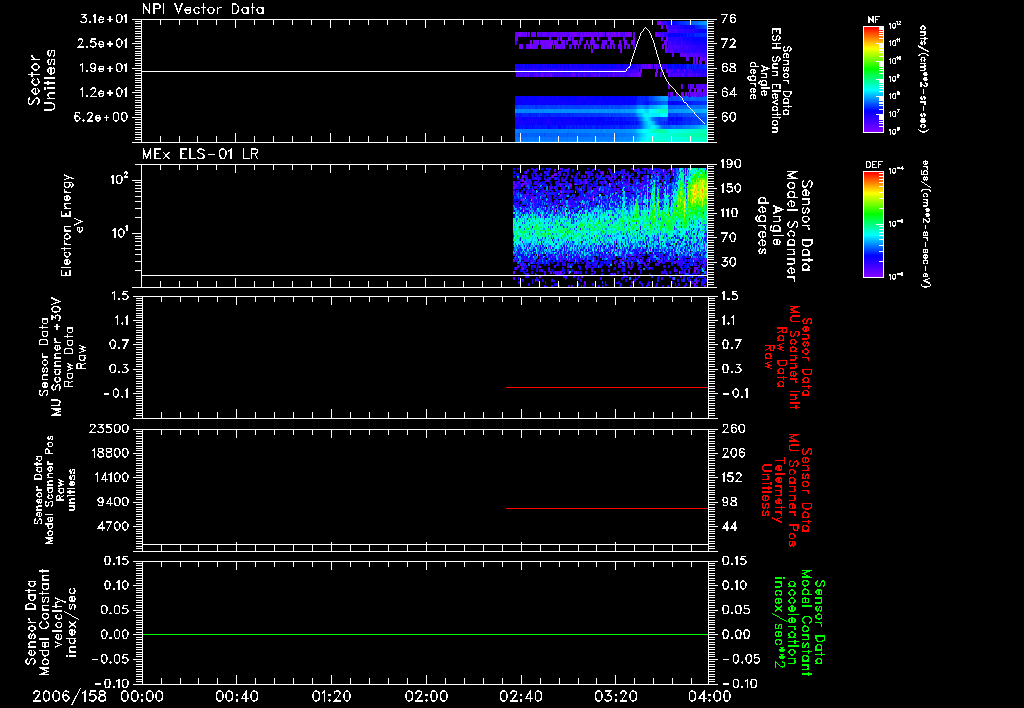Click the 150 scanner angle tick label
Screen dimensions: 1024x708
click(x=731, y=188)
